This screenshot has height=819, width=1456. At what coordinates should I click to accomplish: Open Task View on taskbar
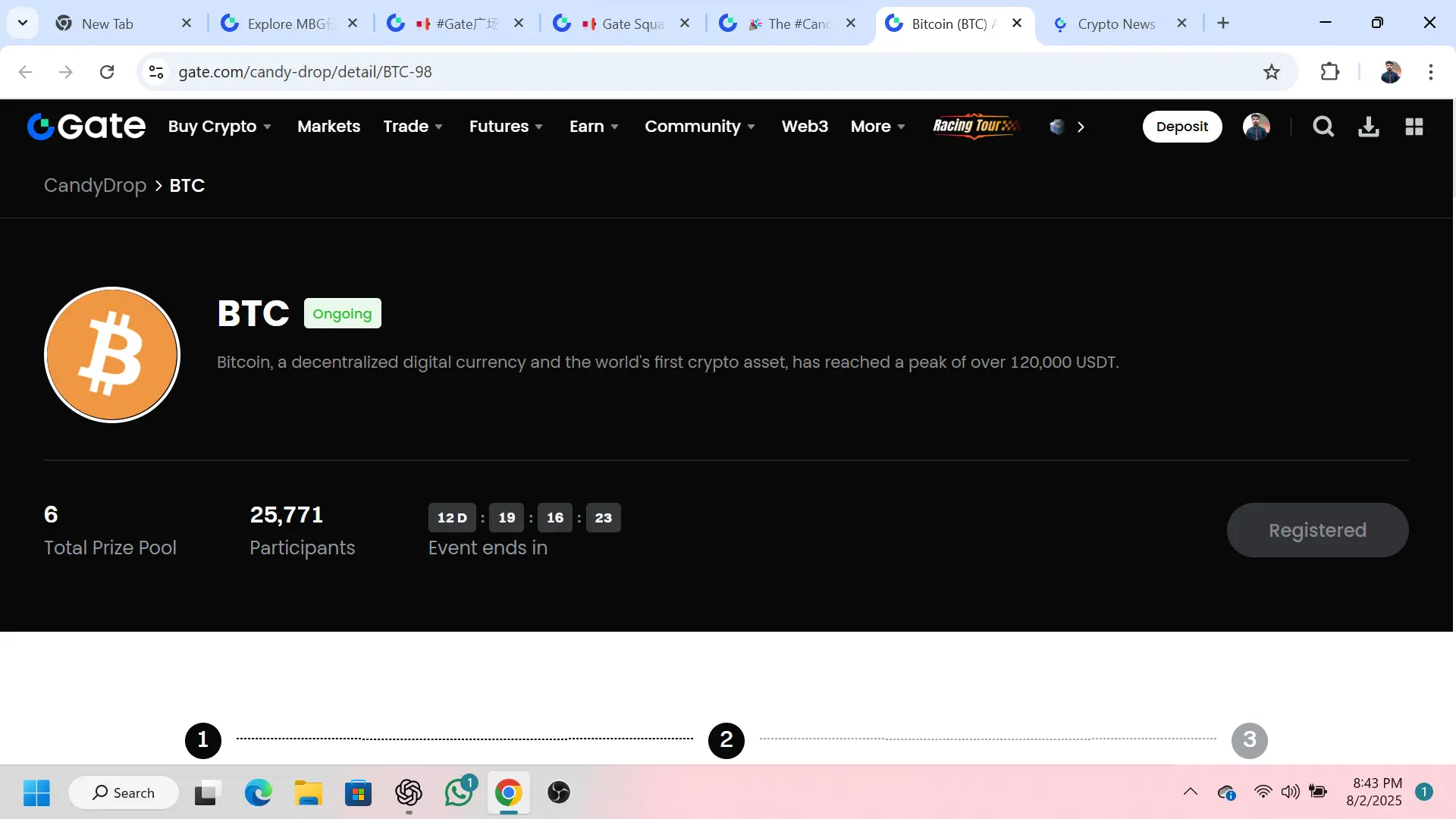point(207,793)
